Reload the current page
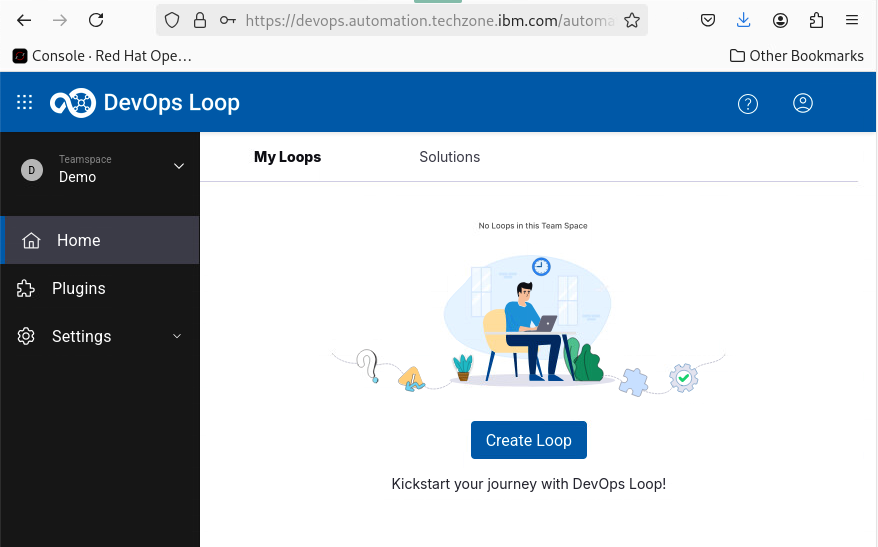The height and width of the screenshot is (547, 878). click(96, 21)
